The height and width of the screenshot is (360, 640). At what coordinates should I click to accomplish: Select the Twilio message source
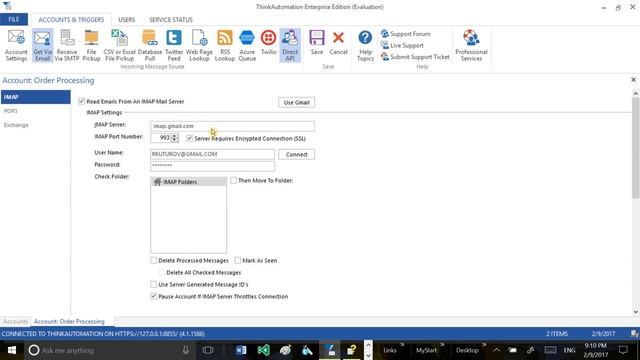pyautogui.click(x=269, y=42)
